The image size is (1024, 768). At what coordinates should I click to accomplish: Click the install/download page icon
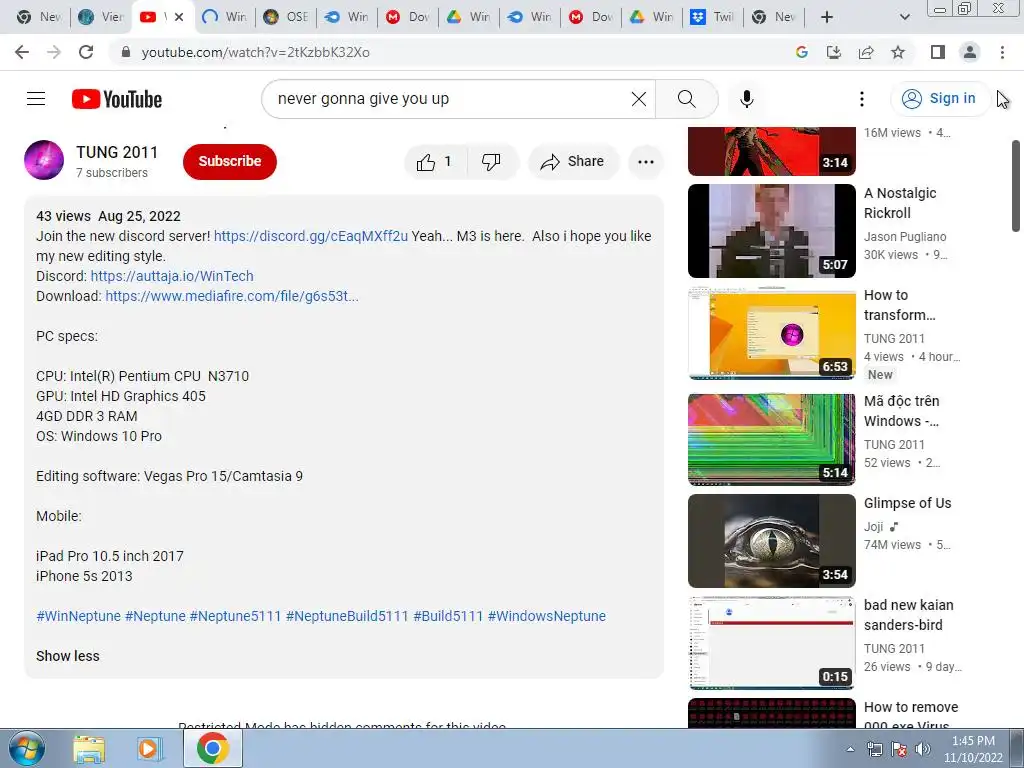(x=834, y=52)
